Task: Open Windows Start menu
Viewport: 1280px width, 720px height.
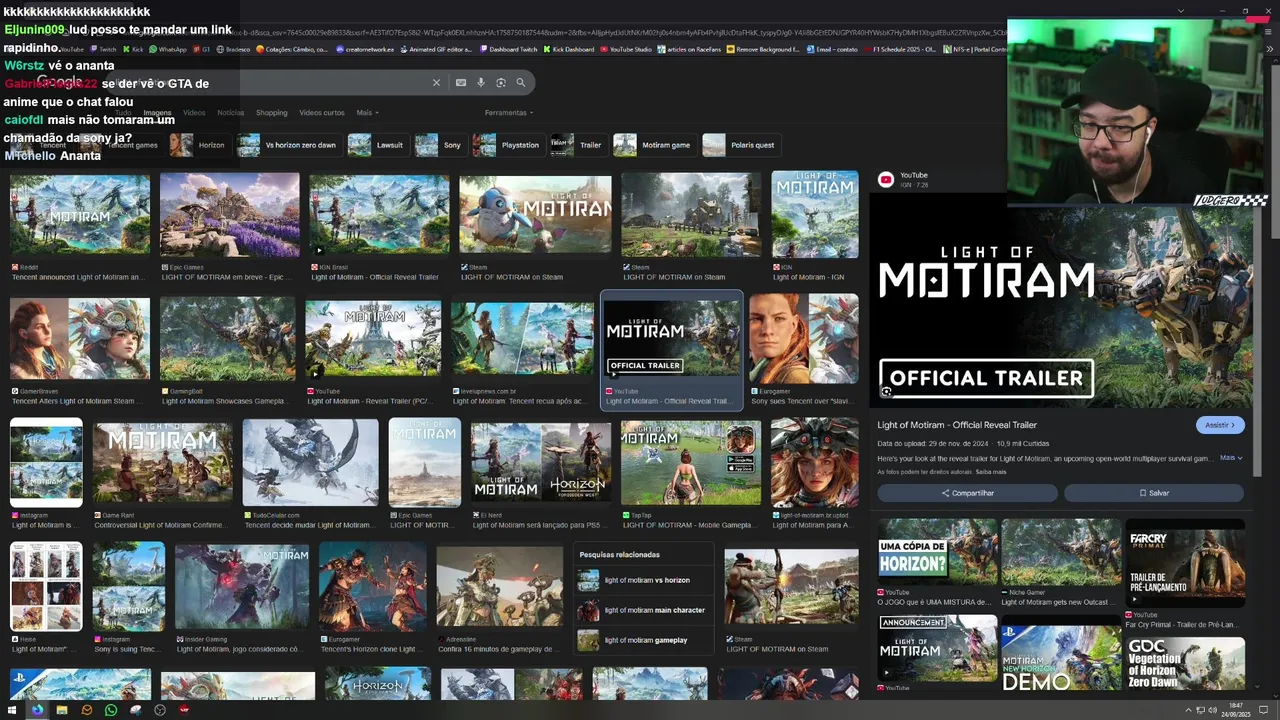Action: (x=12, y=710)
